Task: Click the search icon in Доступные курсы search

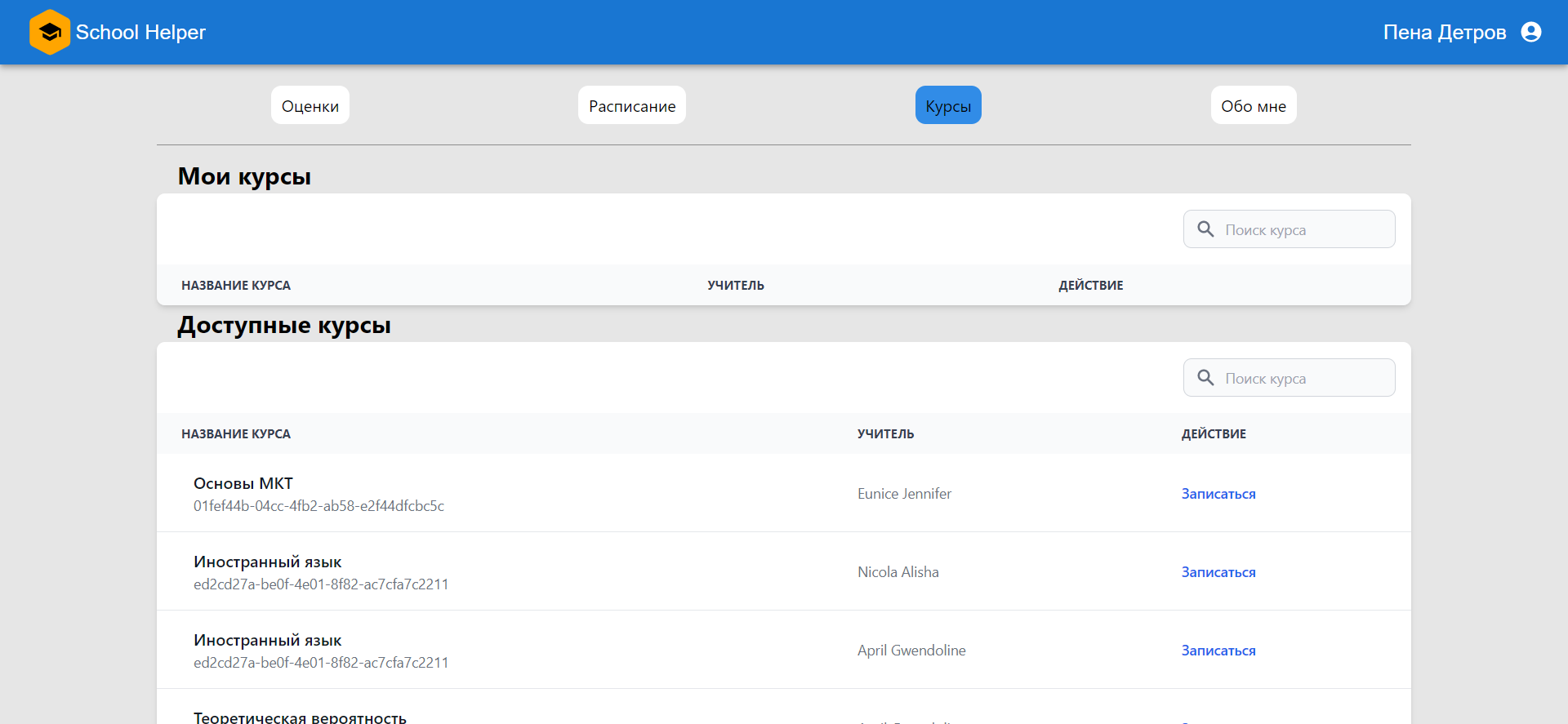Action: 1205,378
